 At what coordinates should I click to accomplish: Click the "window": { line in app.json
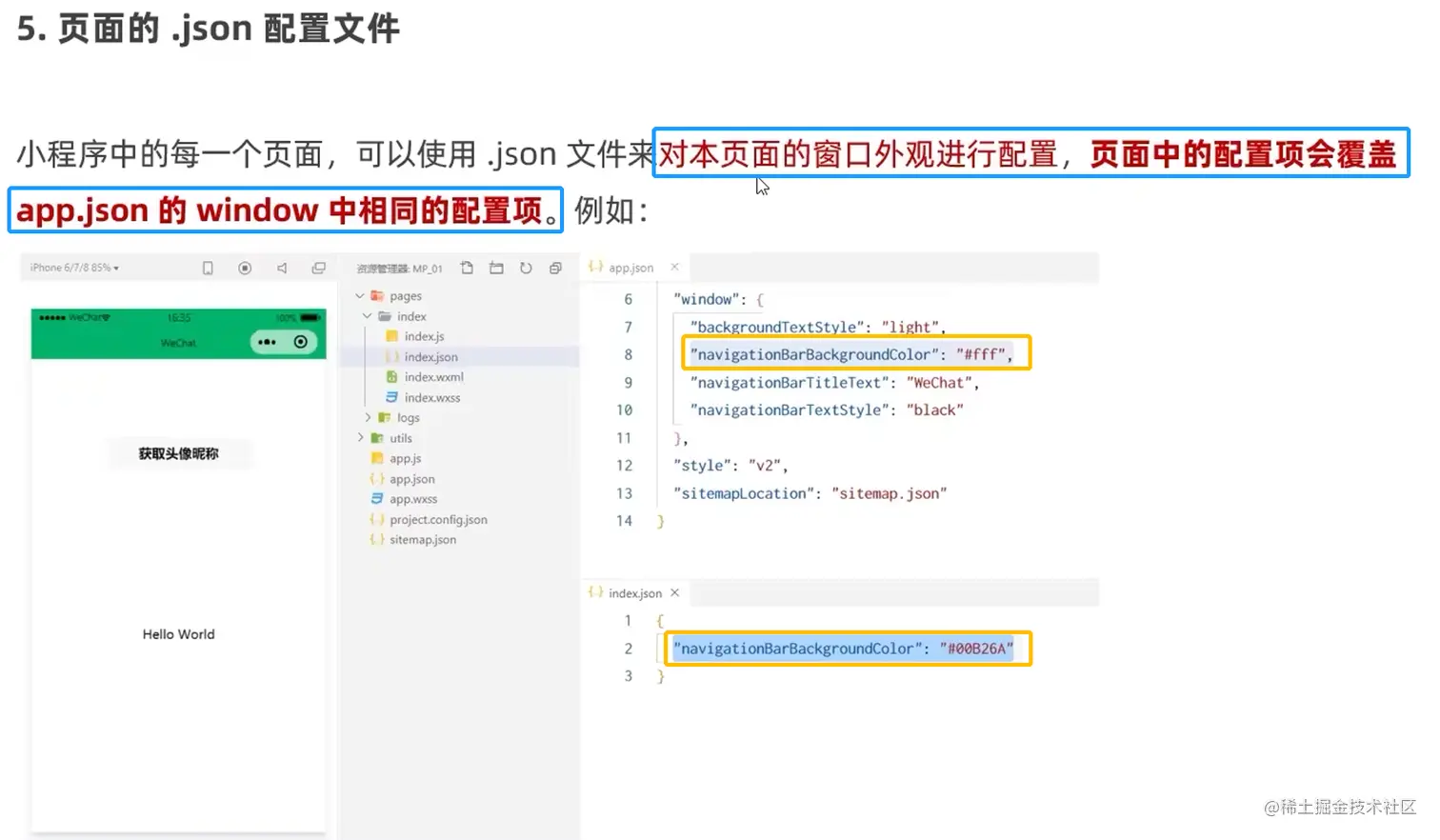[x=719, y=299]
